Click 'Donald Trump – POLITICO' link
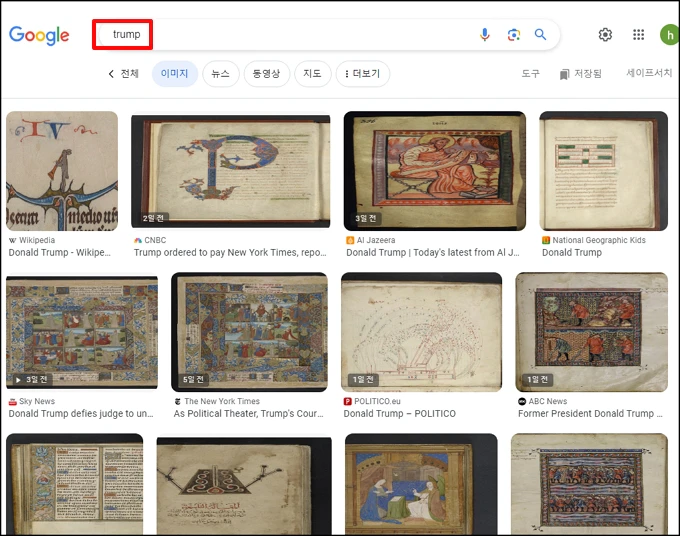This screenshot has width=680, height=536. pyautogui.click(x=399, y=414)
